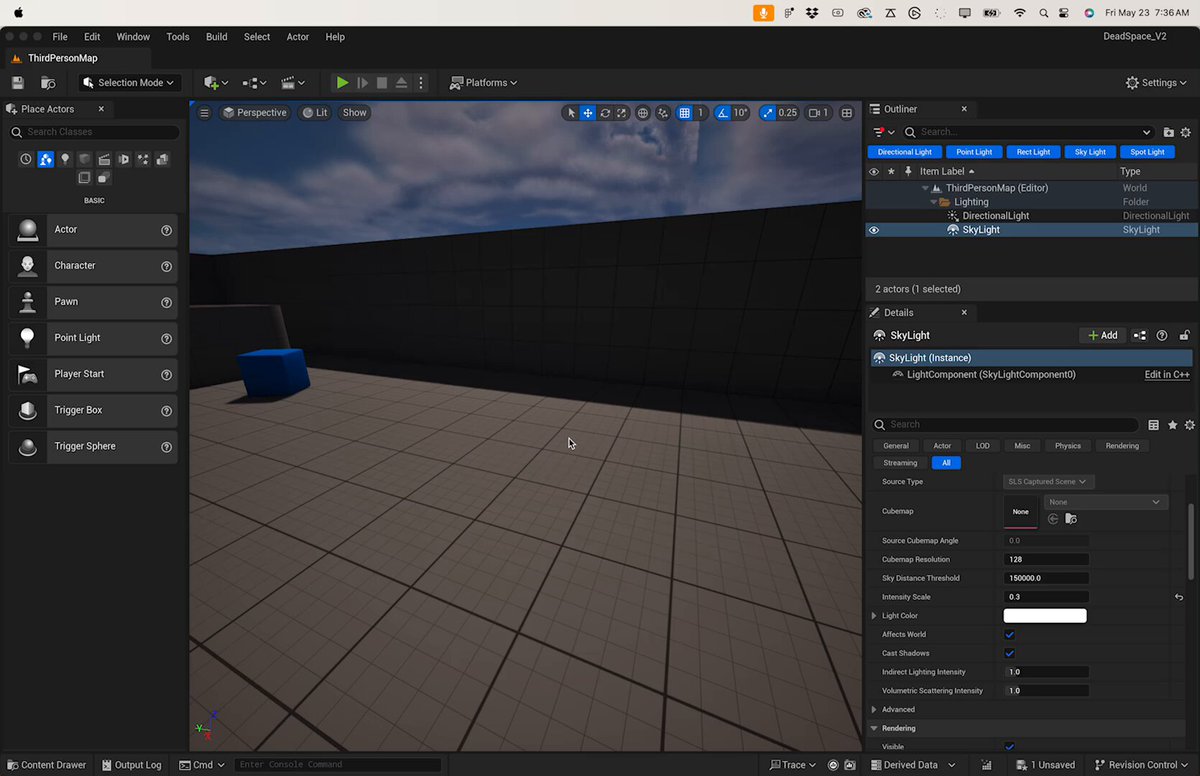Activate the Rotate objects tool
The width and height of the screenshot is (1200, 776).
click(605, 113)
